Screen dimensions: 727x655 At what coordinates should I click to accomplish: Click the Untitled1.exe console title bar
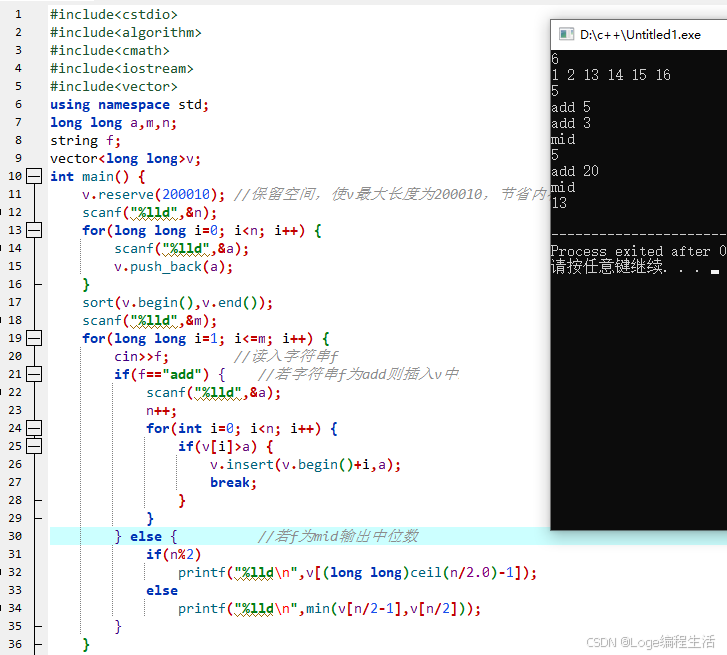(x=640, y=35)
